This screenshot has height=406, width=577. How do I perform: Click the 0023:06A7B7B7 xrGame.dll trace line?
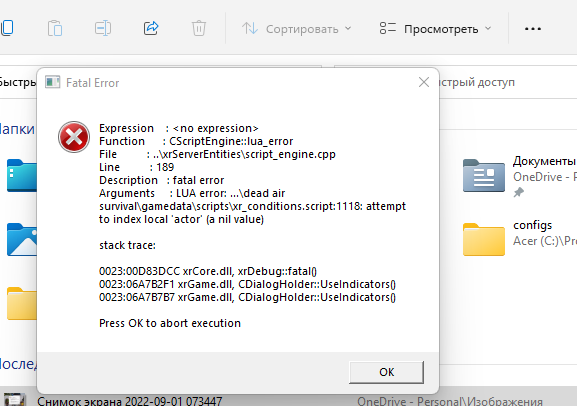pos(247,297)
